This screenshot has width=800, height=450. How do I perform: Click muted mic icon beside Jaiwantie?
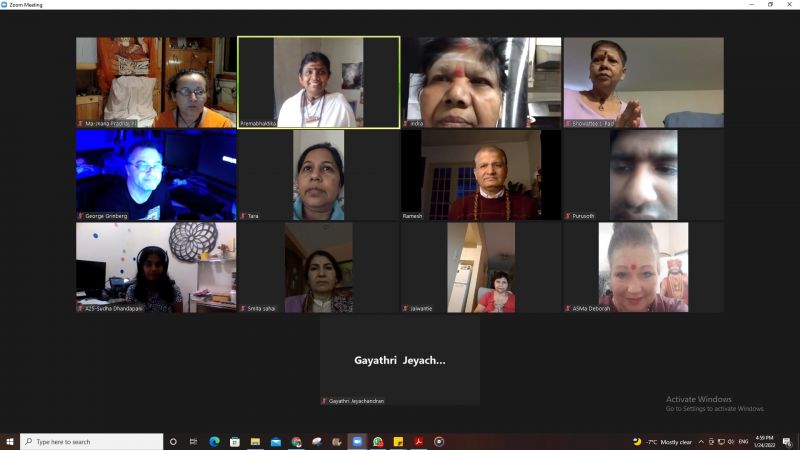pyautogui.click(x=406, y=308)
